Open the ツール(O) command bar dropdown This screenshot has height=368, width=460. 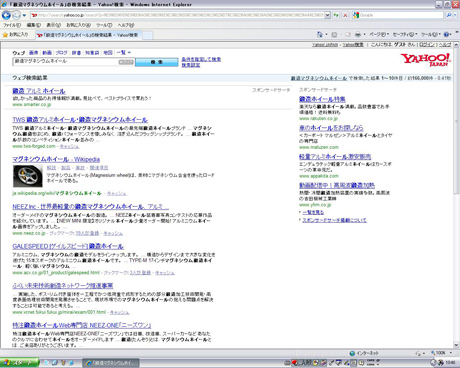[431, 34]
